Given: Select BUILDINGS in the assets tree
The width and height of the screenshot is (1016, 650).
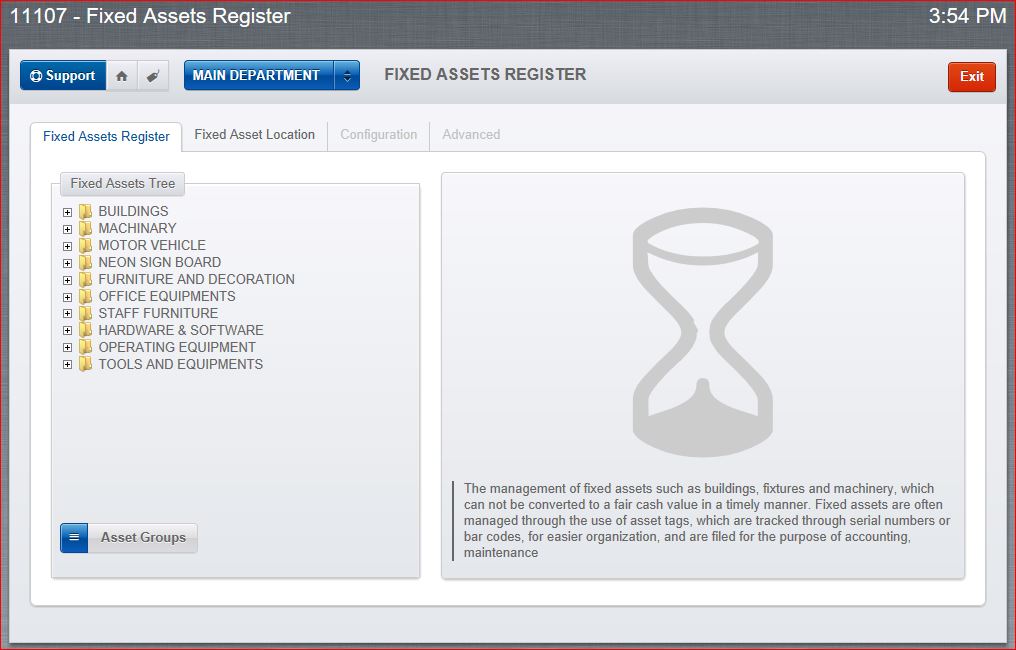Looking at the screenshot, I should (133, 211).
